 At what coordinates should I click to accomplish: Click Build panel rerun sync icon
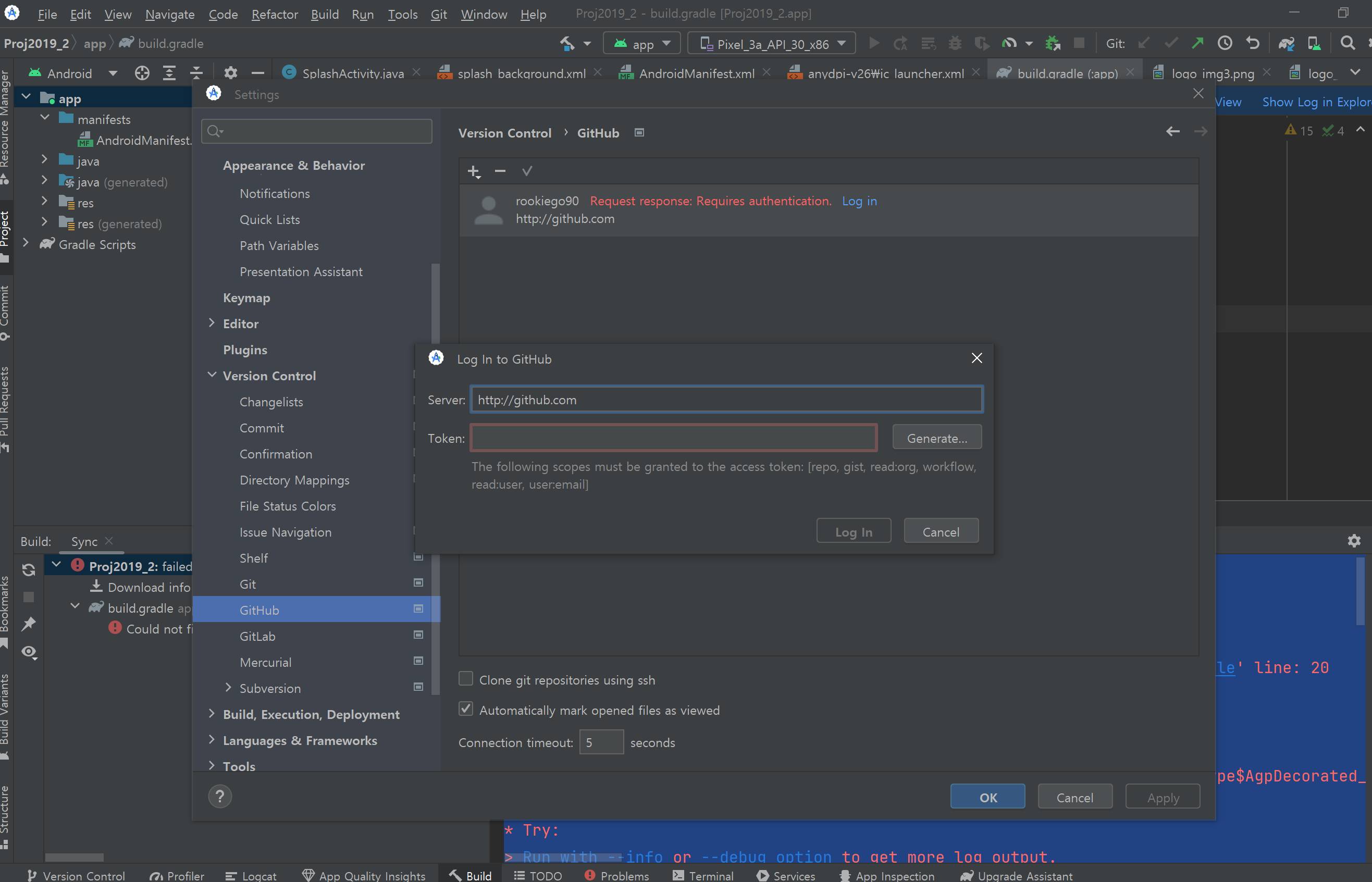click(29, 570)
